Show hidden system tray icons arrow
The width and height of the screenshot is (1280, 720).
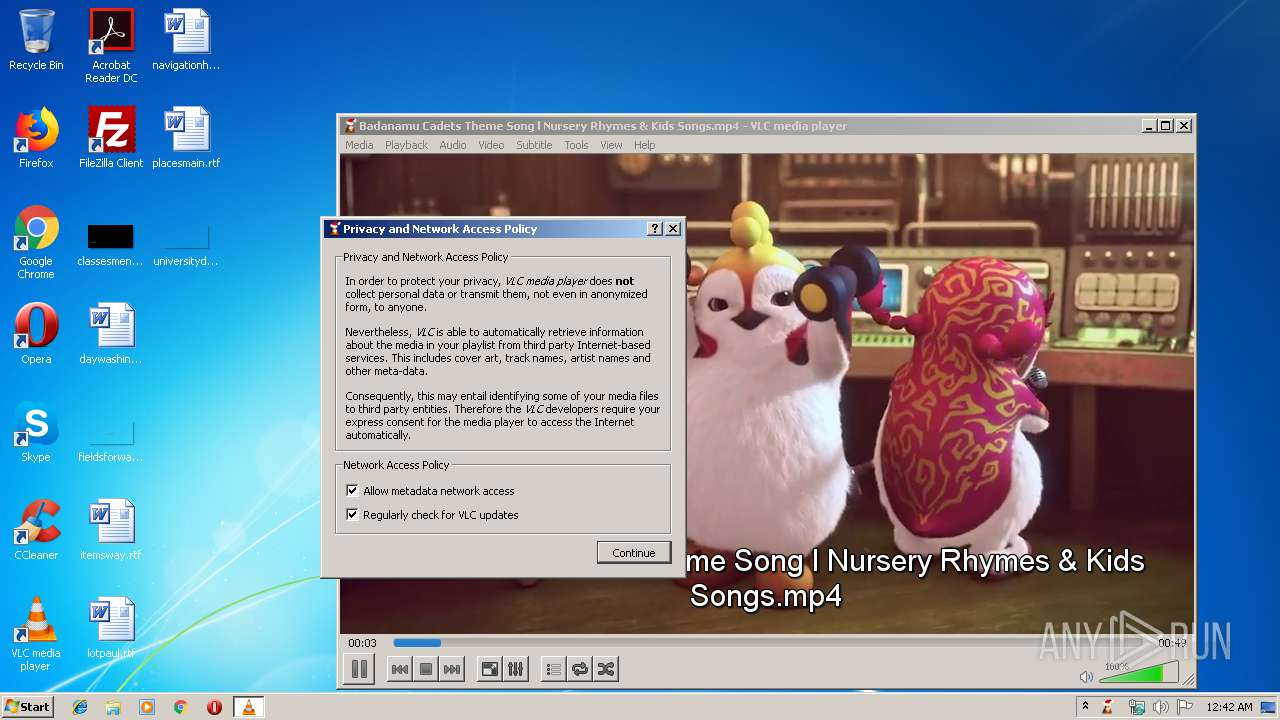(1085, 707)
